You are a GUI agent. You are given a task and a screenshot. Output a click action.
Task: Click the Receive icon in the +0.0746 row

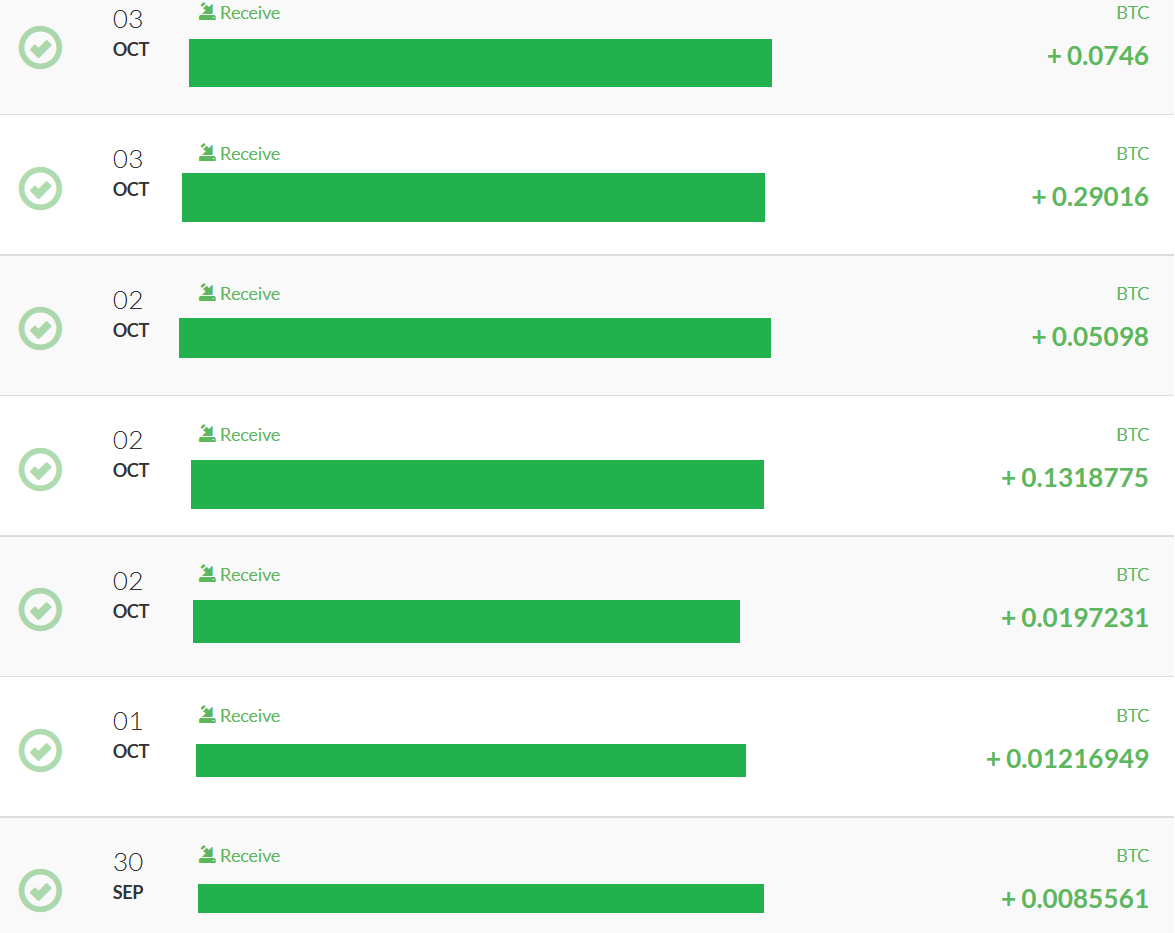207,12
